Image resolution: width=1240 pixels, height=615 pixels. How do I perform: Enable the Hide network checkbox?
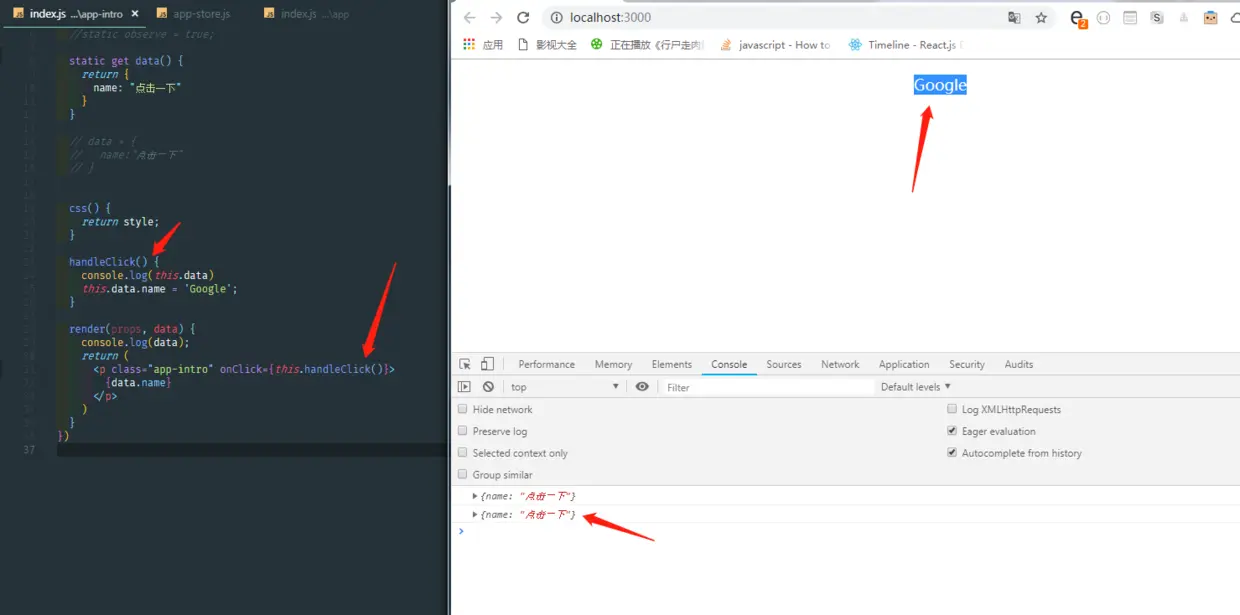tap(462, 409)
